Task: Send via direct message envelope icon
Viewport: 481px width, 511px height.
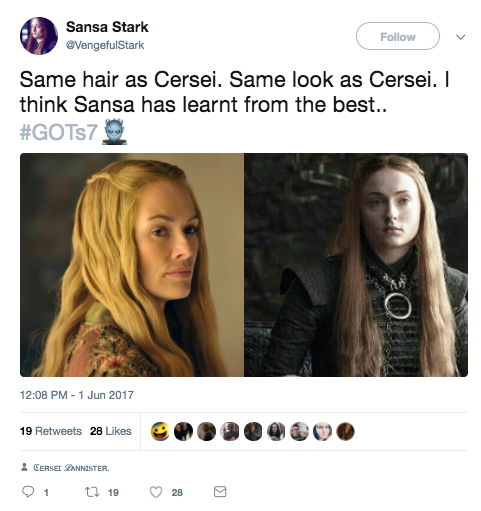Action: pyautogui.click(x=220, y=491)
